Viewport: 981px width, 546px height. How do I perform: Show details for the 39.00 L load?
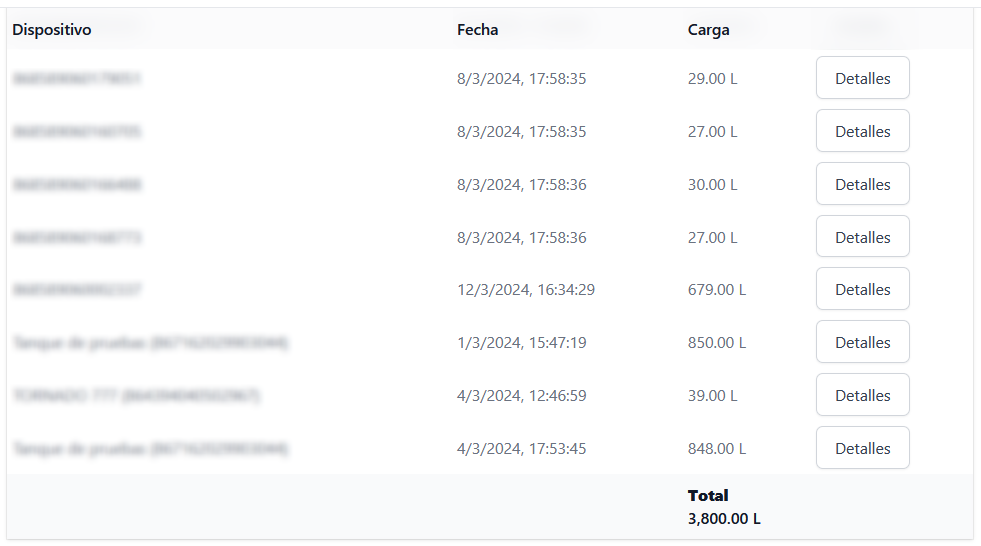[862, 395]
